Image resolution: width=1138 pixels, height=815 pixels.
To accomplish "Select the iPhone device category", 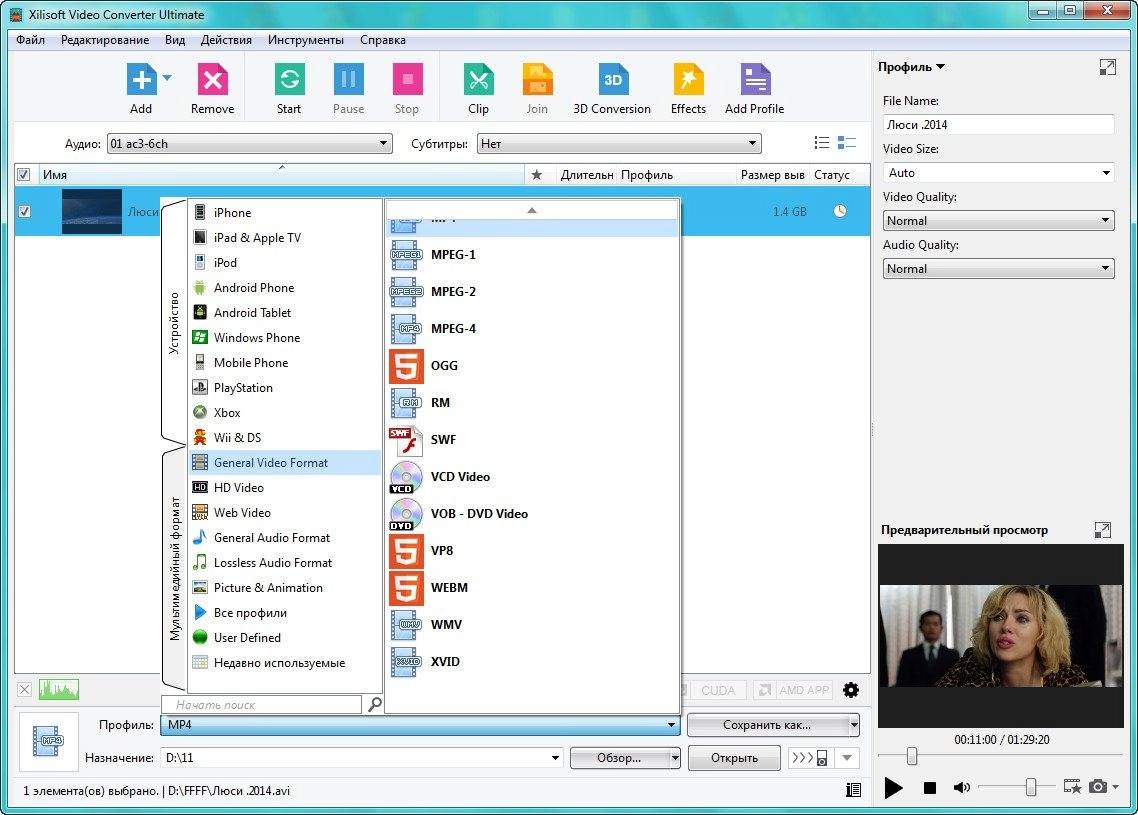I will point(284,213).
